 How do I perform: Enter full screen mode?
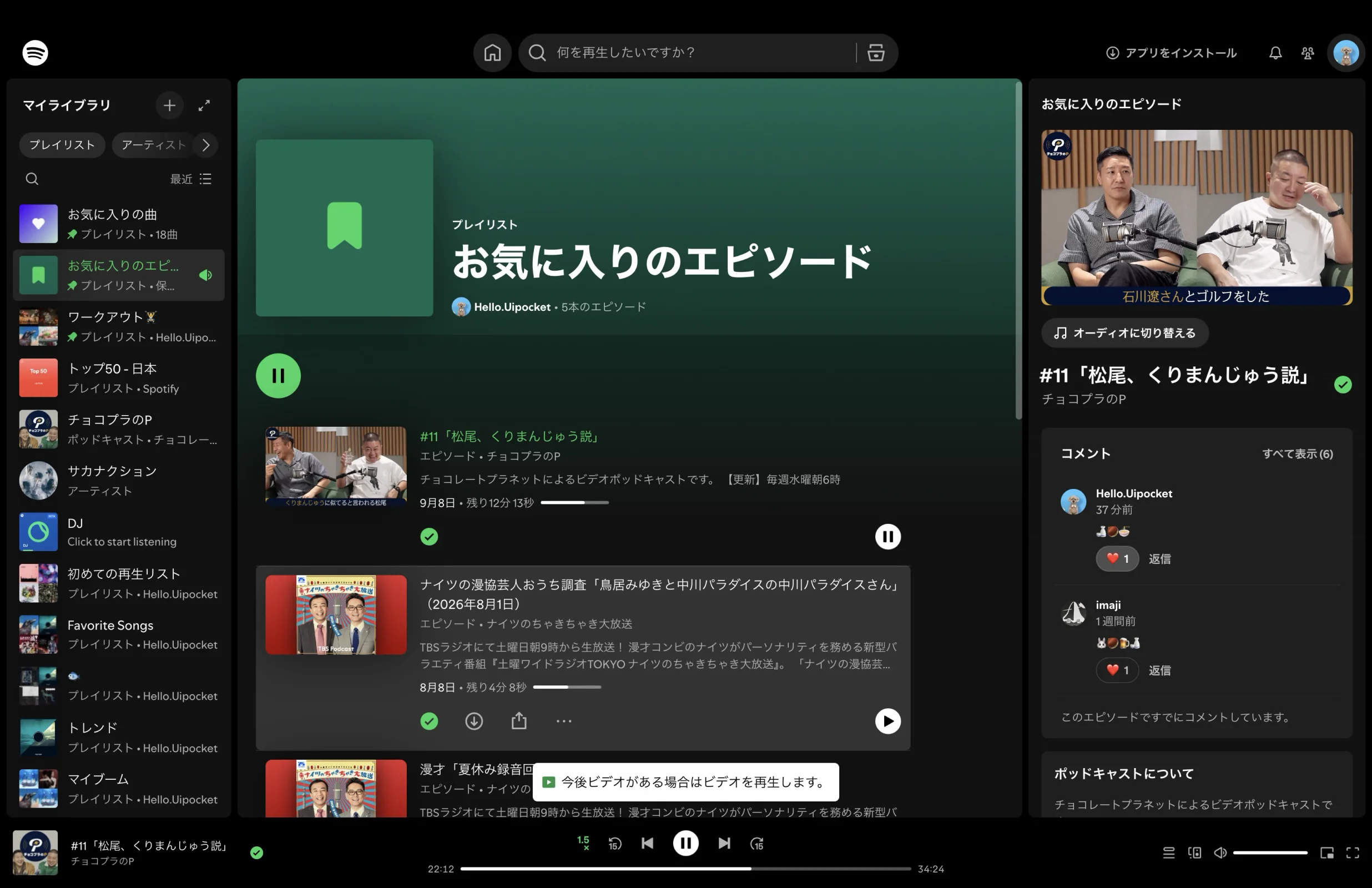click(x=1353, y=853)
